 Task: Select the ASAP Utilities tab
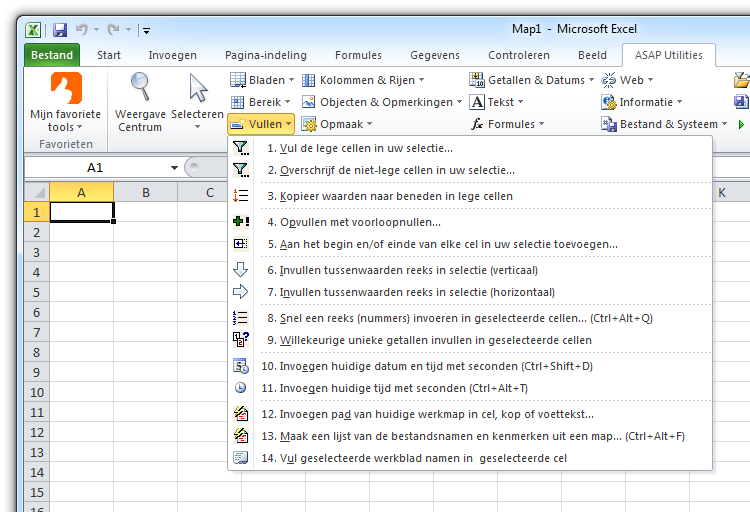point(669,55)
